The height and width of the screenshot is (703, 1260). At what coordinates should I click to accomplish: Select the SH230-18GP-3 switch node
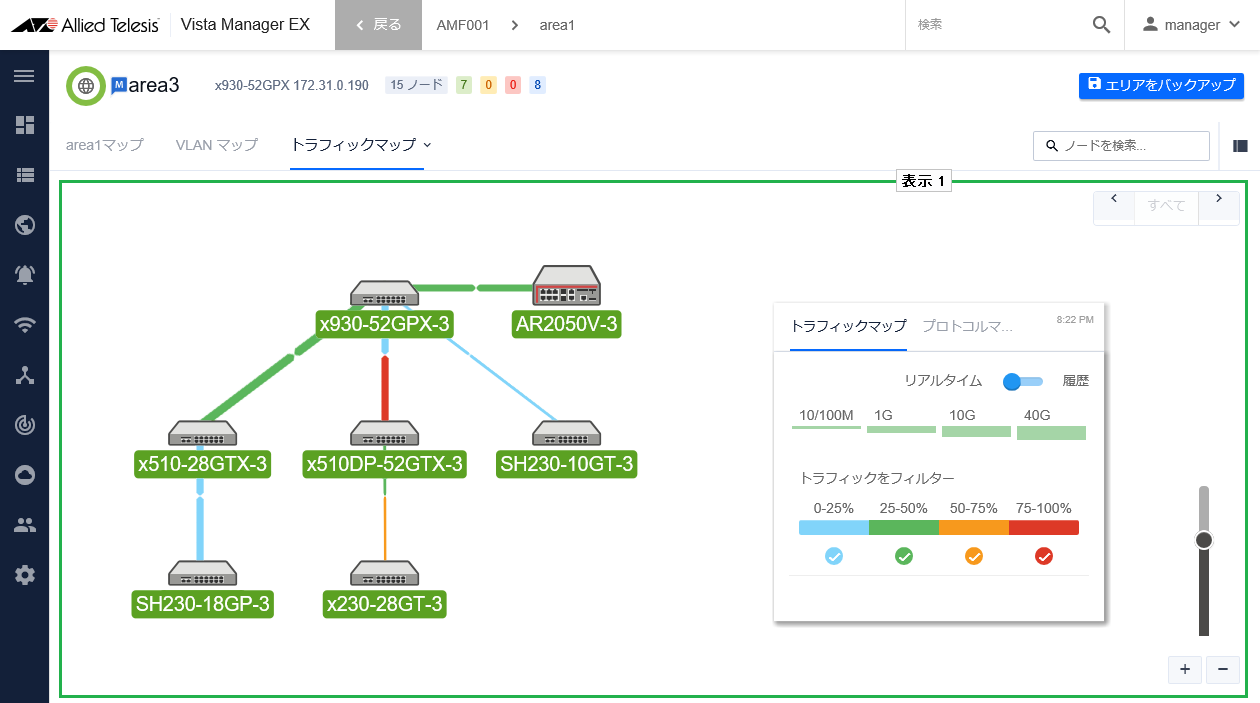pos(203,573)
